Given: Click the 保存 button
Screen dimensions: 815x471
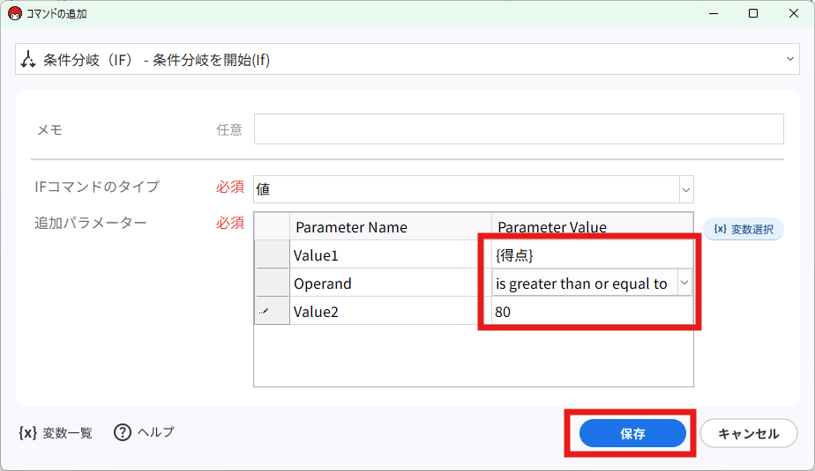Looking at the screenshot, I should click(x=633, y=434).
